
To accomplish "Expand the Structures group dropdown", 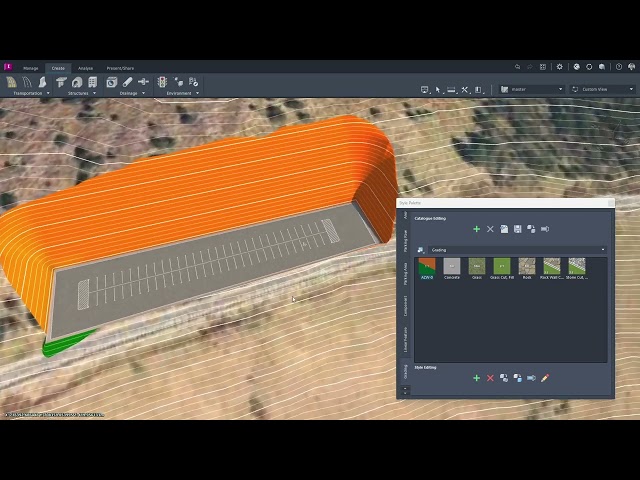I will (94, 93).
